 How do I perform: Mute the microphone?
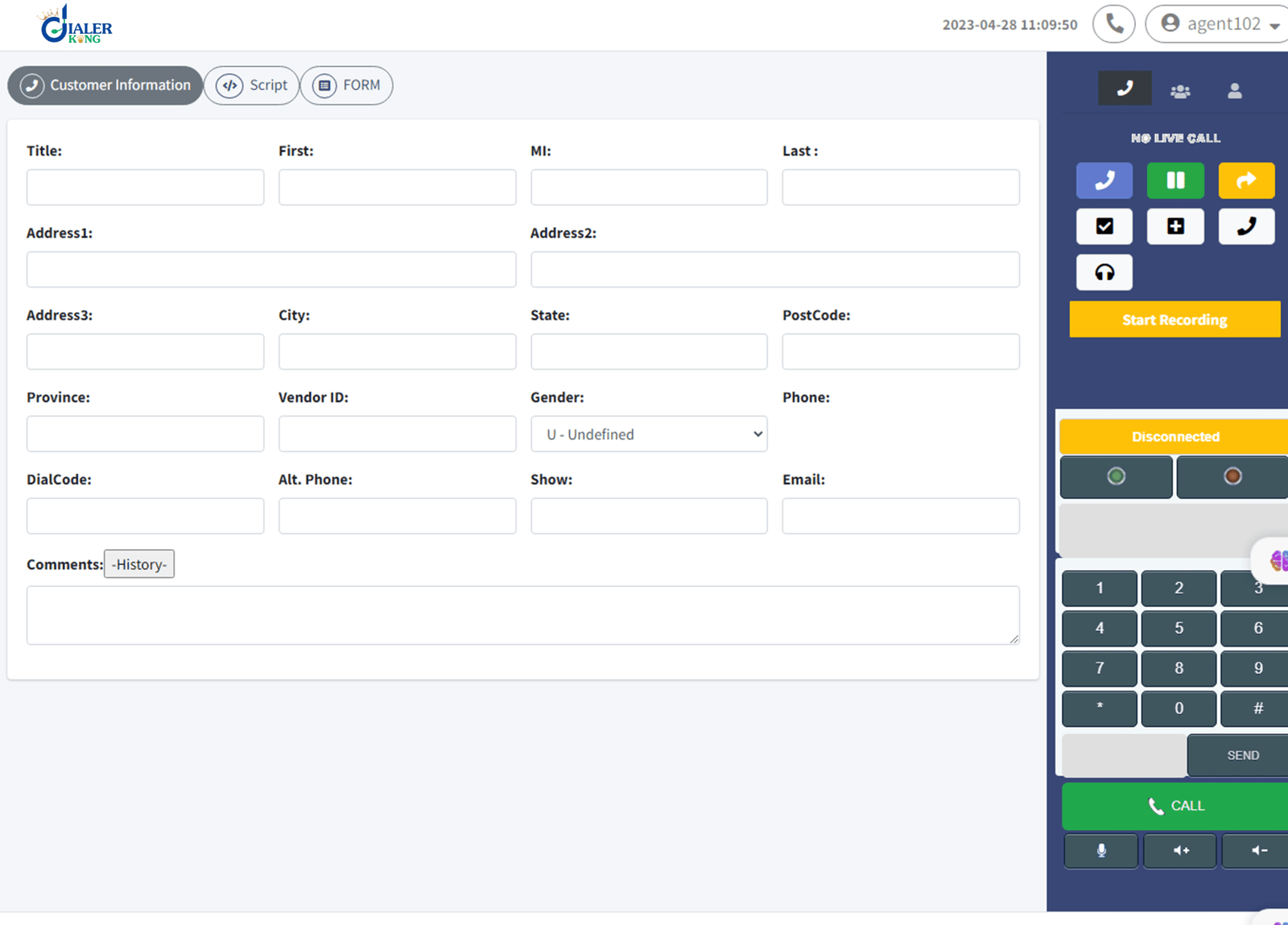point(1100,850)
